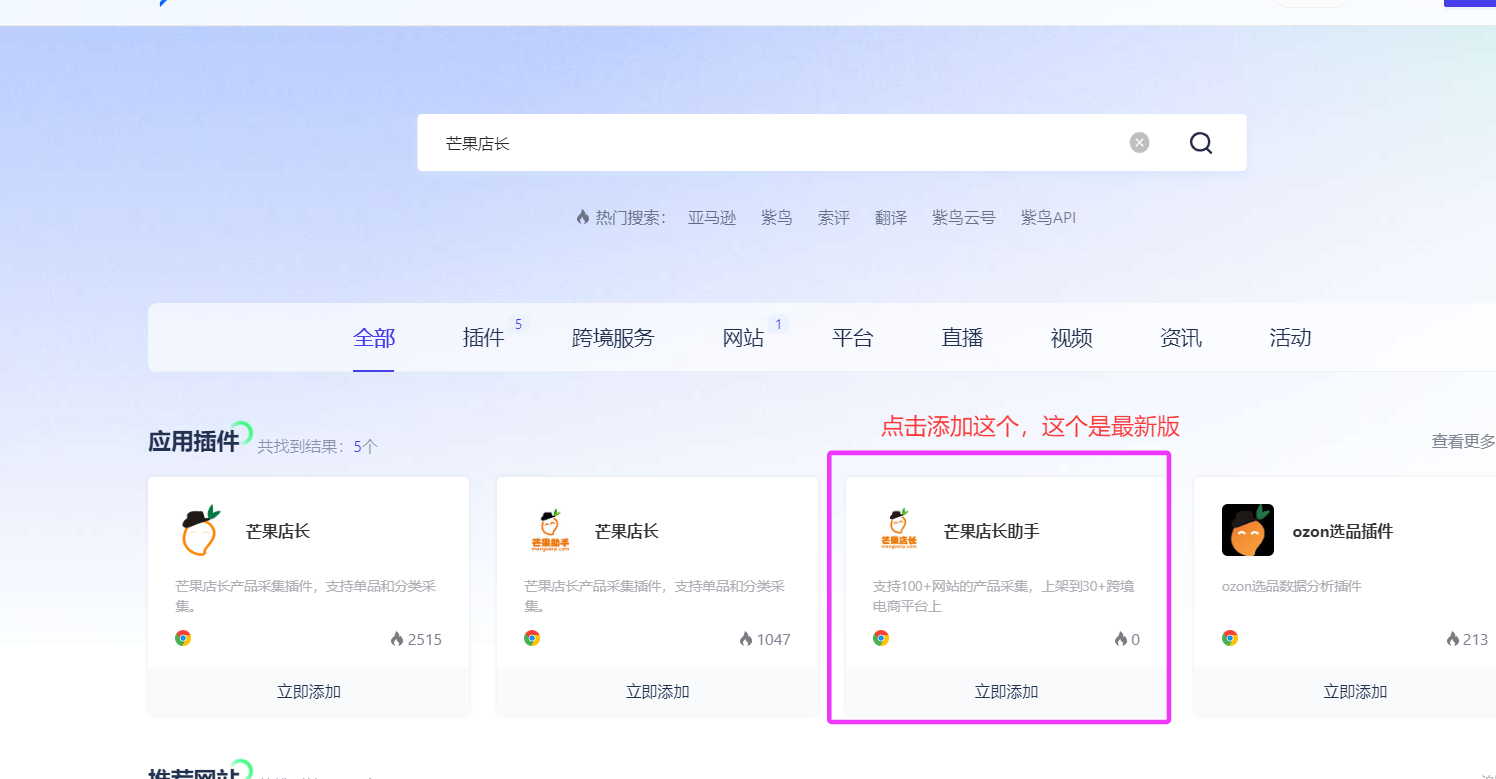Open the 活动 tab
The height and width of the screenshot is (779, 1496).
point(1290,338)
